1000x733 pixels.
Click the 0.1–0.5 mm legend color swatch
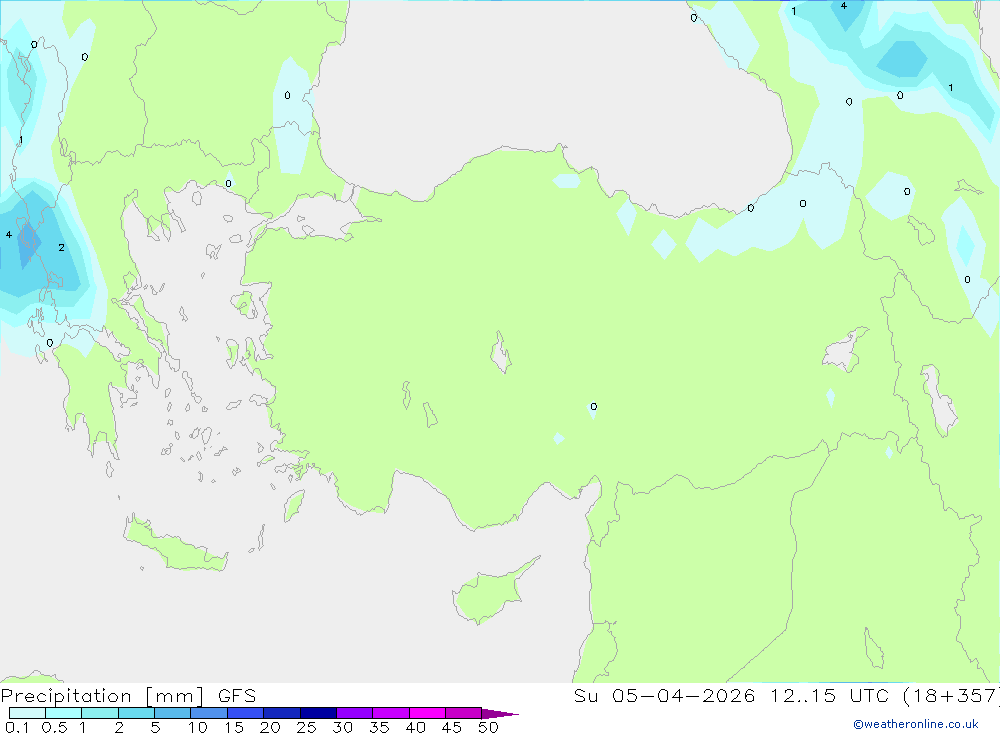[27, 713]
